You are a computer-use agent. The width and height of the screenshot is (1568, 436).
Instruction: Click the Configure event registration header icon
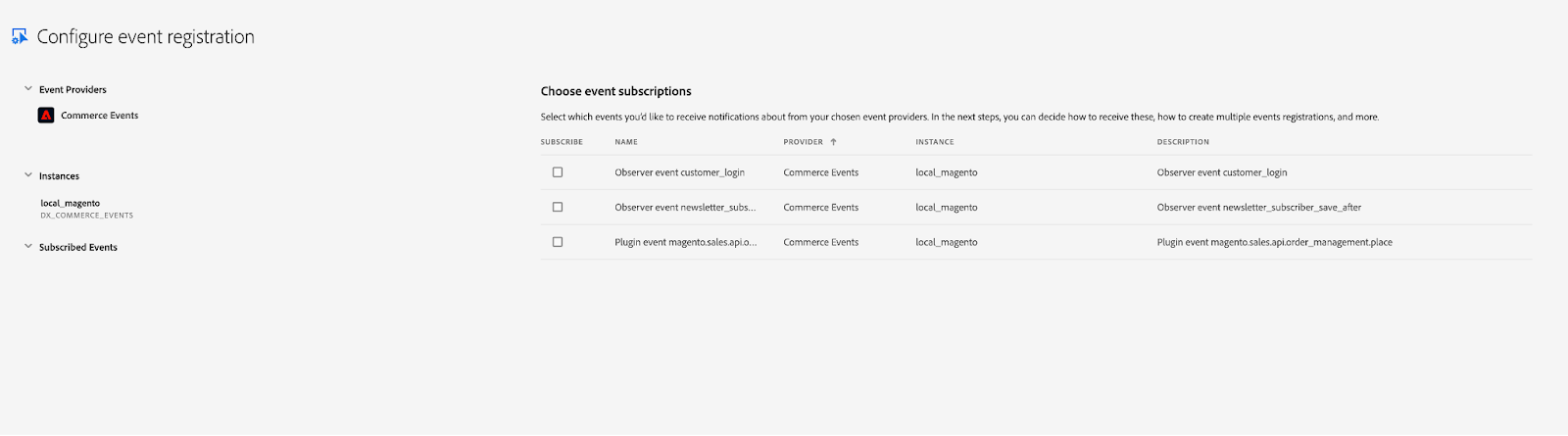pos(19,37)
